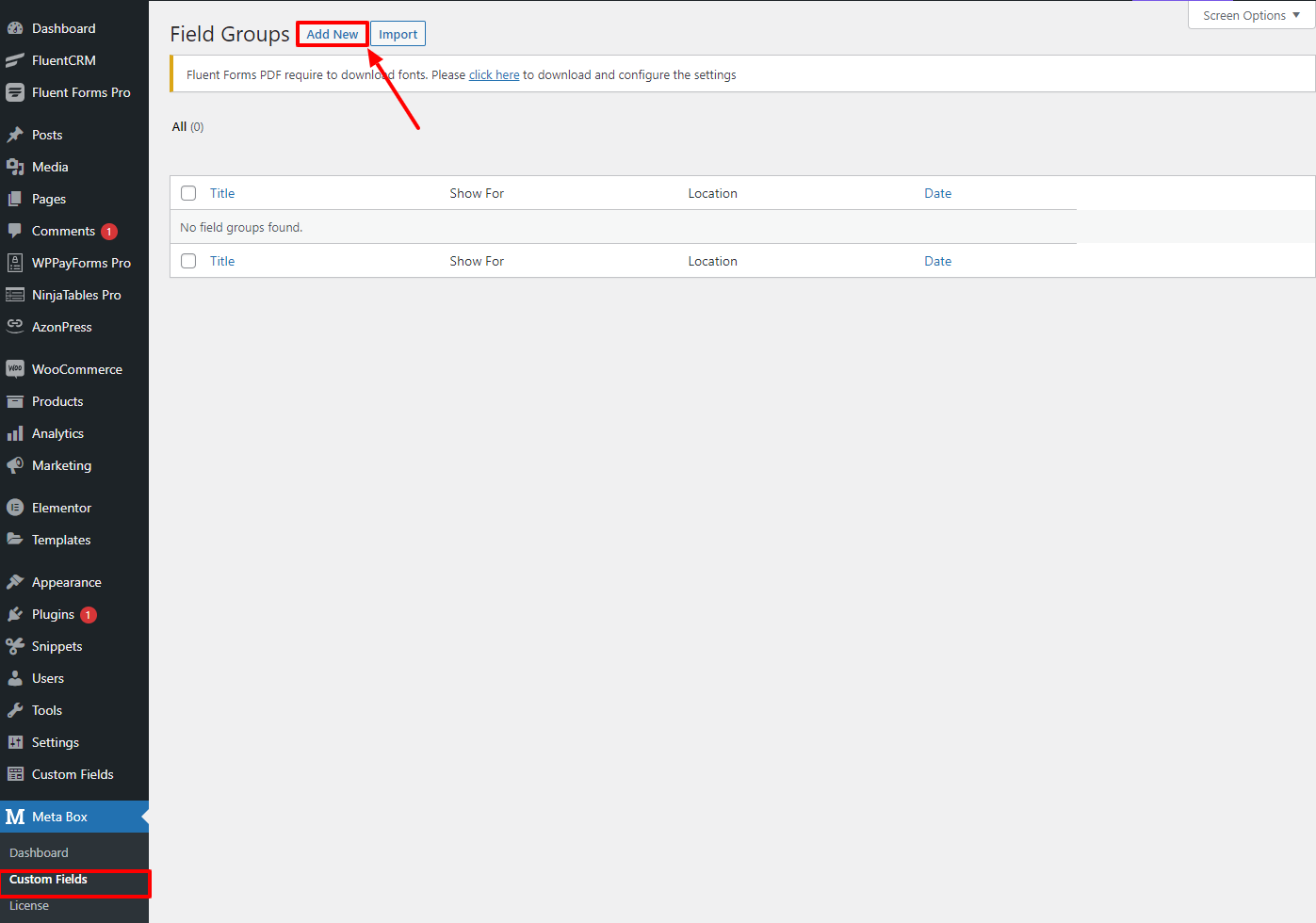Screen dimensions: 1316x923
Task: Expand the Screen Options dropdown
Action: (1251, 15)
